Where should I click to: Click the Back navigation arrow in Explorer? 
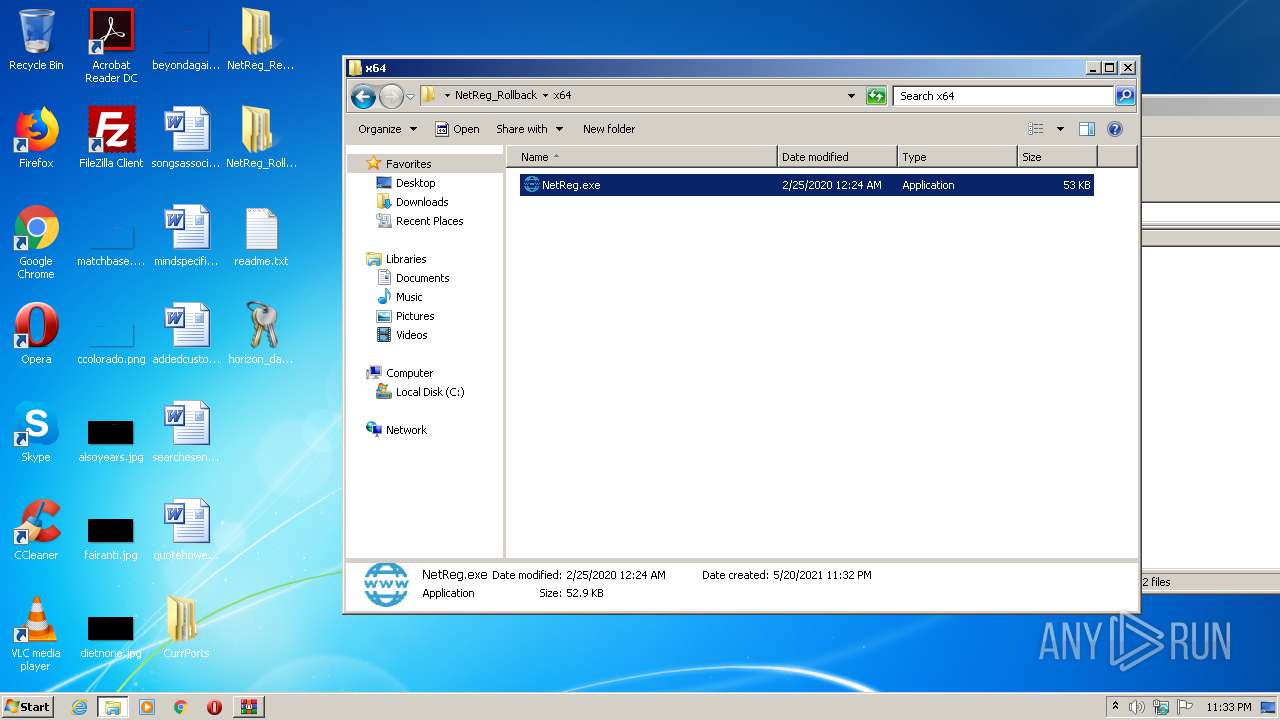coord(363,96)
